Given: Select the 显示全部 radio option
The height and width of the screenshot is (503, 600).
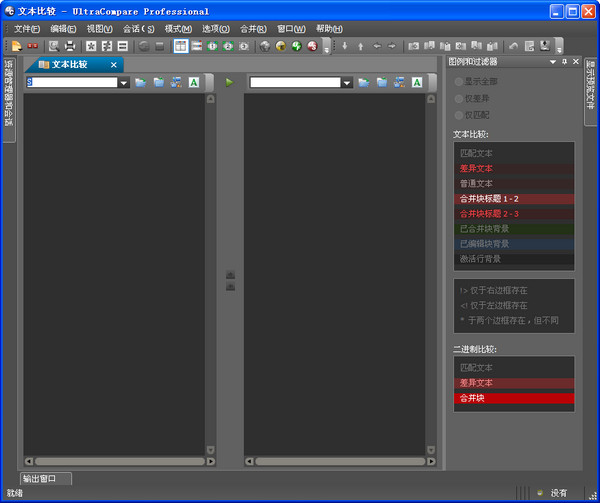Looking at the screenshot, I should (x=459, y=81).
